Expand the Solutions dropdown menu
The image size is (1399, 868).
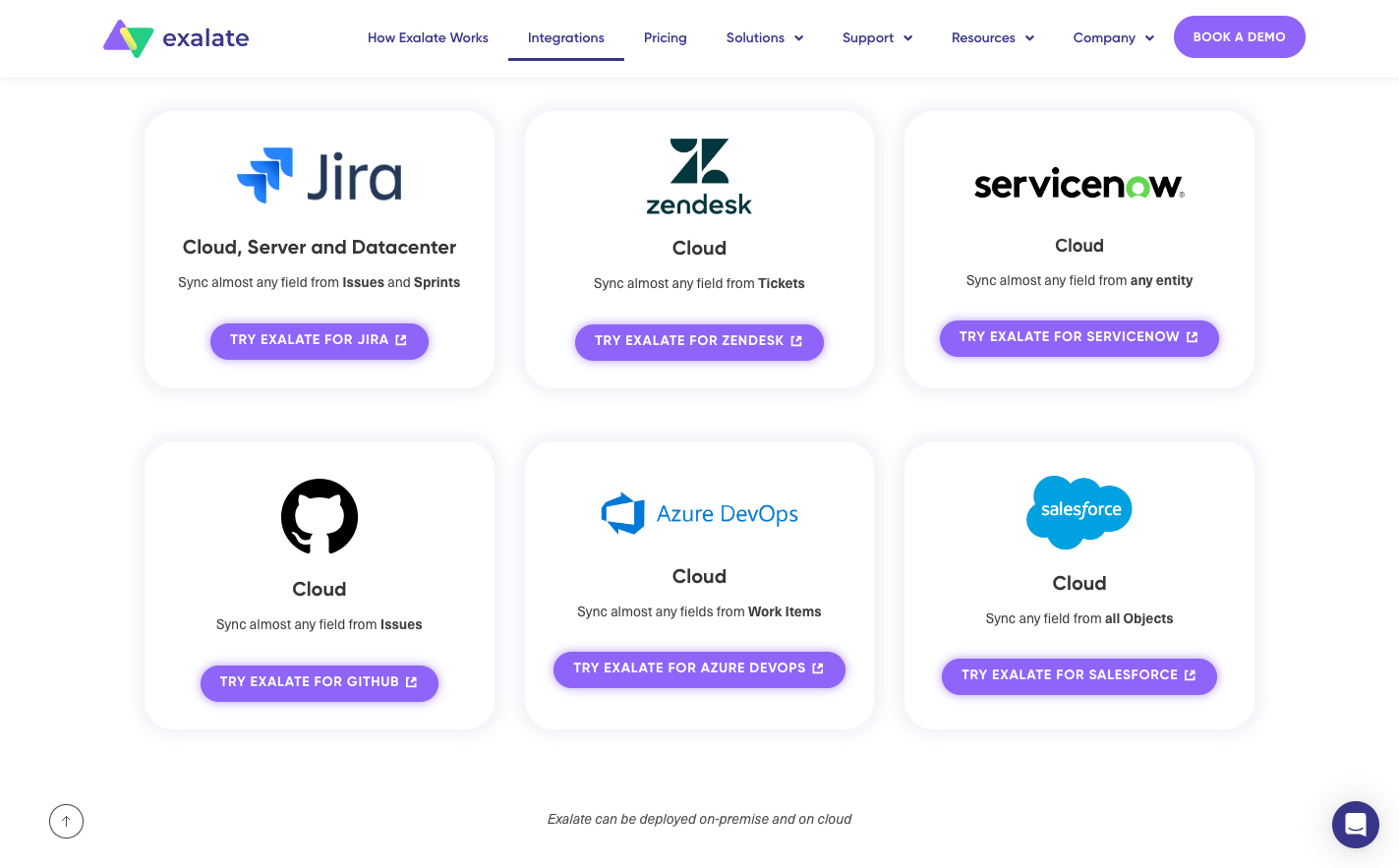[765, 38]
